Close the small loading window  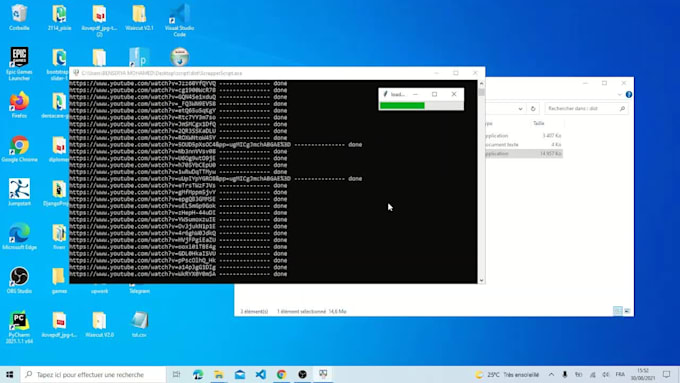coord(454,94)
